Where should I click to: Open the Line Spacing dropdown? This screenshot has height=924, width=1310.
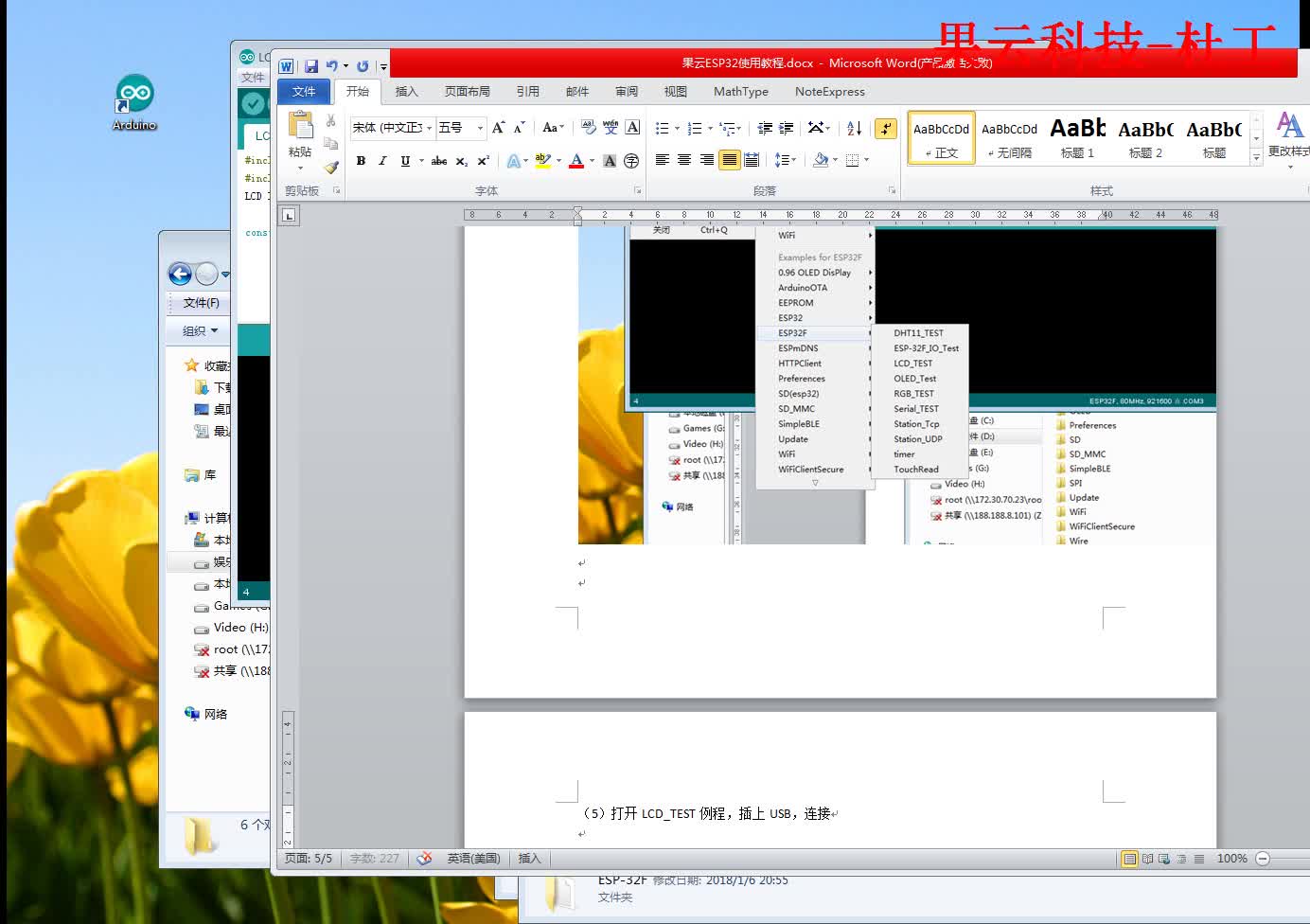point(786,160)
